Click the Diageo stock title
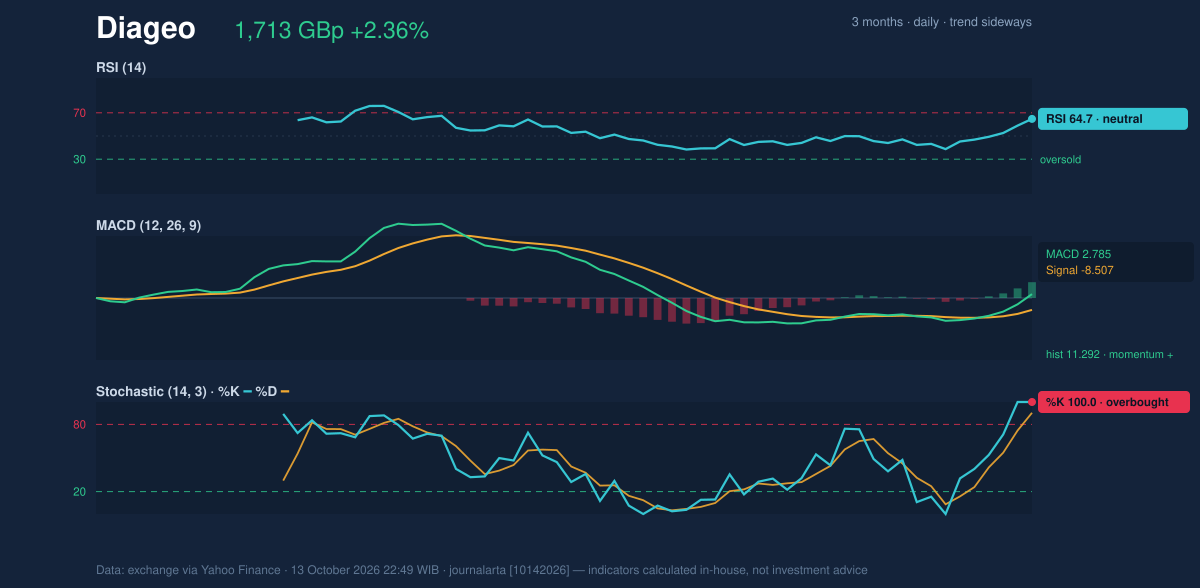The height and width of the screenshot is (588, 1200). (x=146, y=29)
